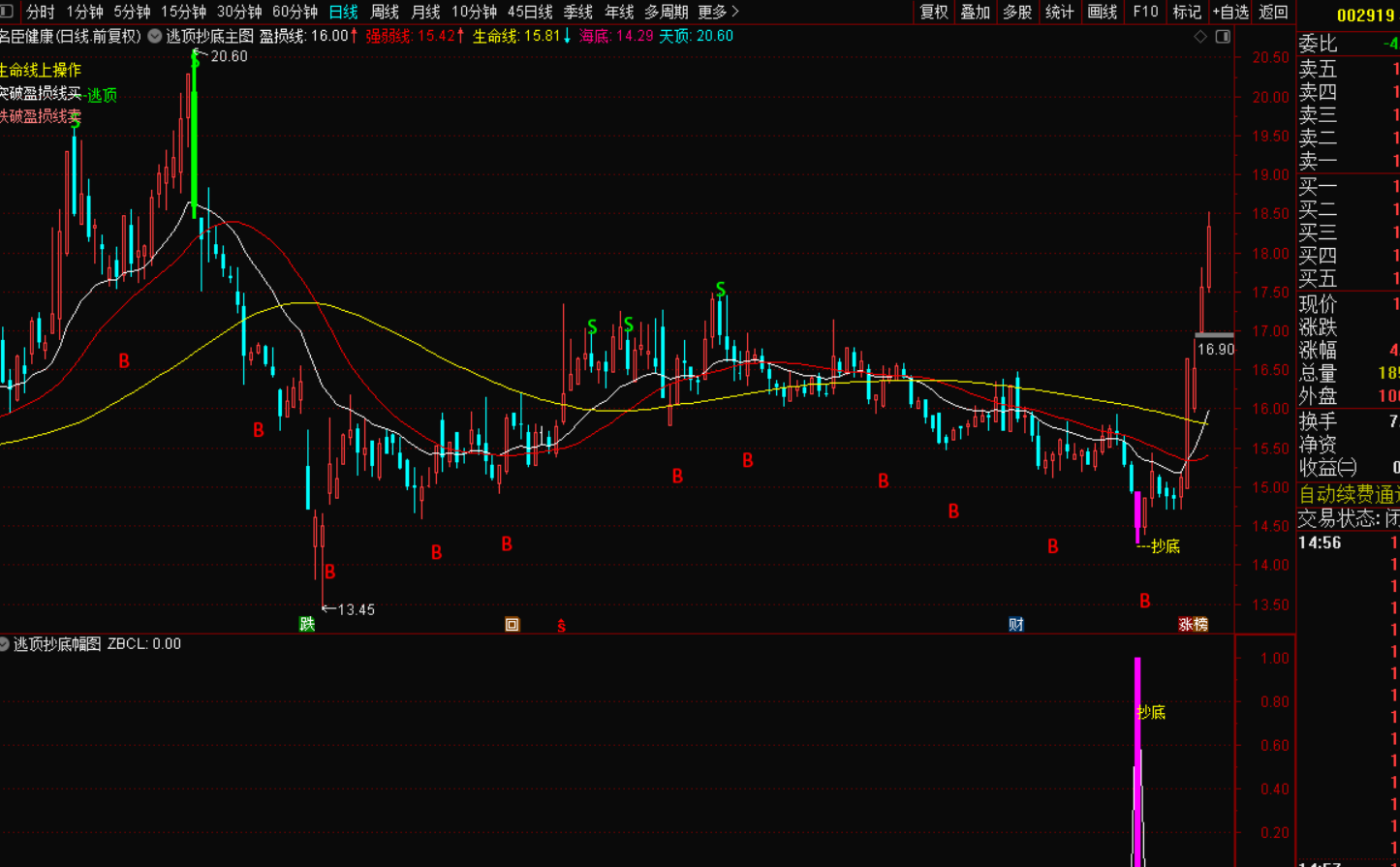Click the +自选 add to watchlist button

1230,12
